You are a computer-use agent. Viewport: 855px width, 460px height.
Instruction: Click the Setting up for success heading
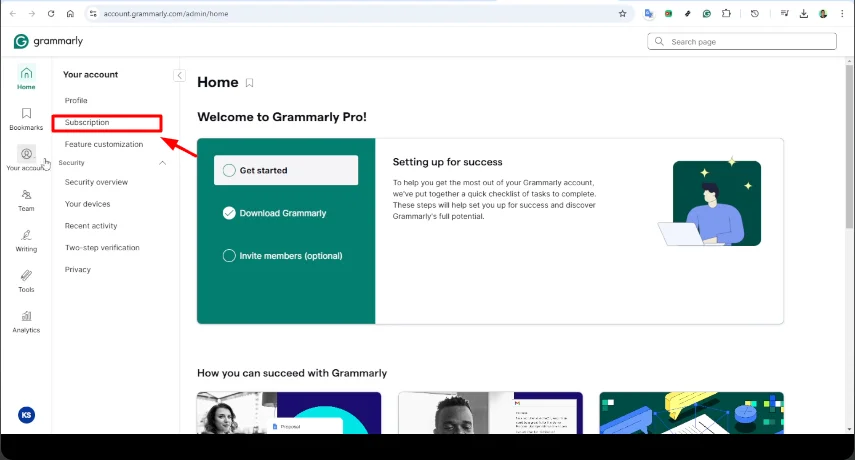pos(447,162)
